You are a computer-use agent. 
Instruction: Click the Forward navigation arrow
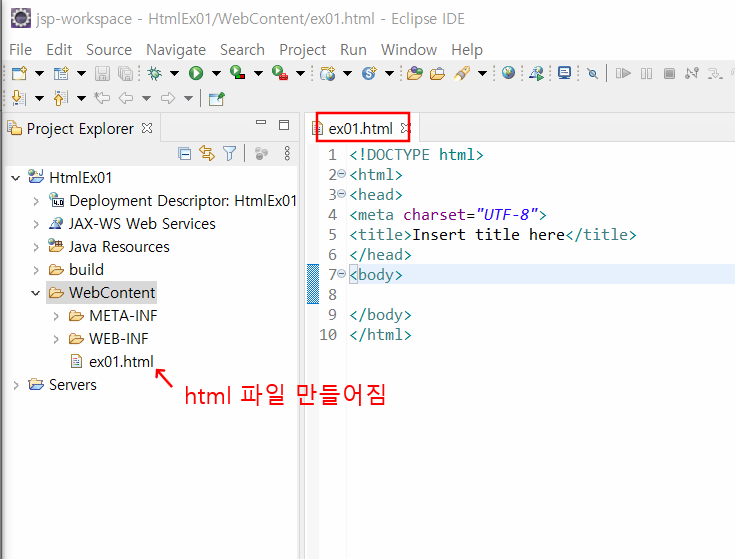[168, 98]
